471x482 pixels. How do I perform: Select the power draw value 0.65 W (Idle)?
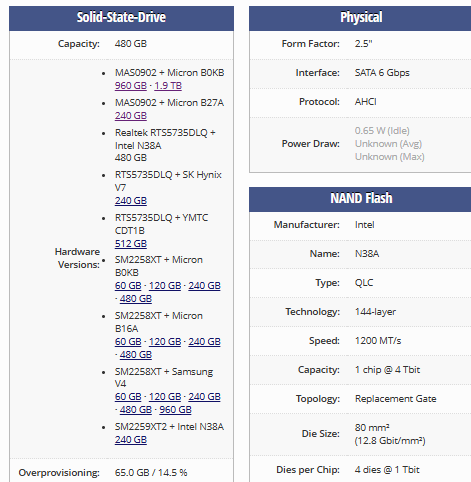point(382,131)
